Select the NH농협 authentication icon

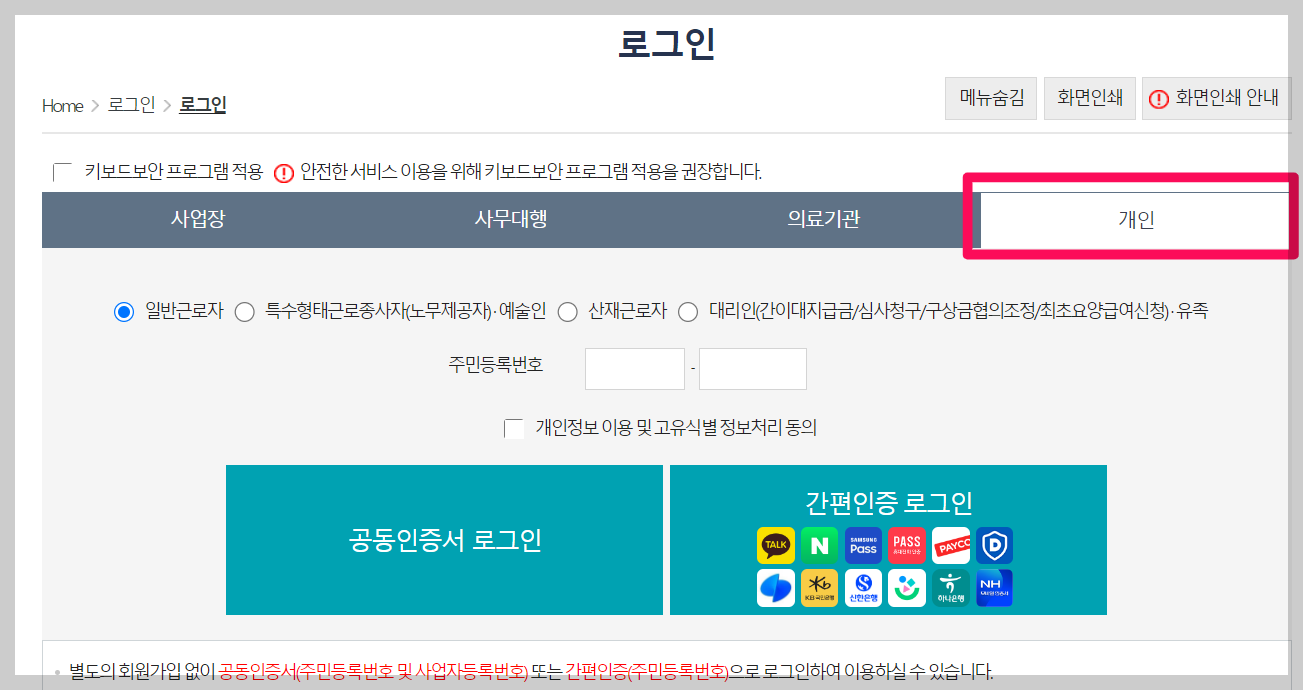pyautogui.click(x=995, y=587)
